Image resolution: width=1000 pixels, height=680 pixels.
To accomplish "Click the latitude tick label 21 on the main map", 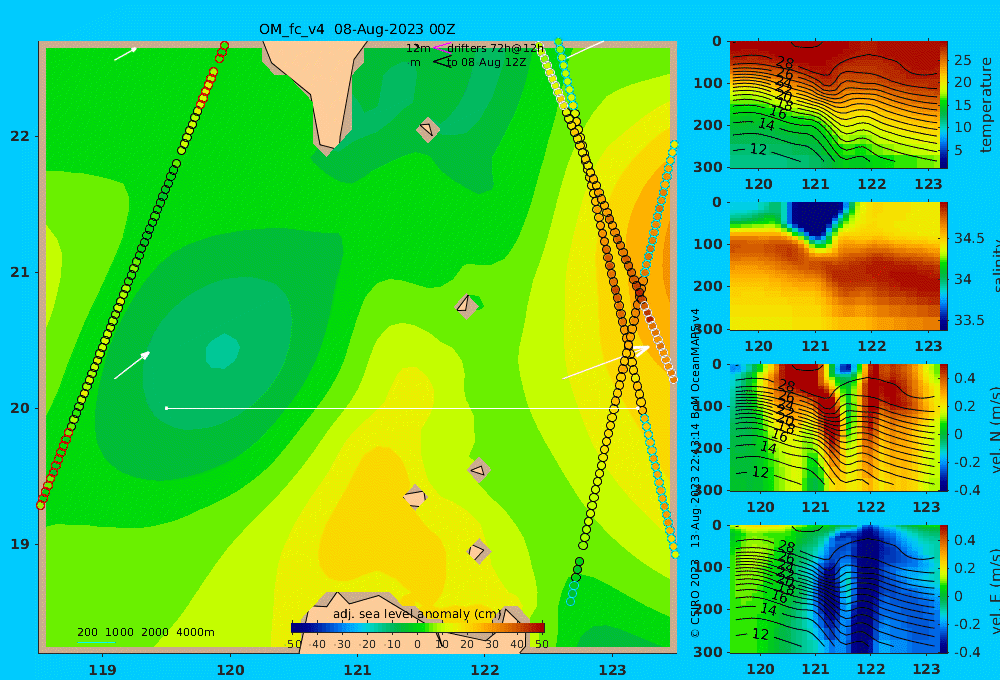I will tap(20, 272).
